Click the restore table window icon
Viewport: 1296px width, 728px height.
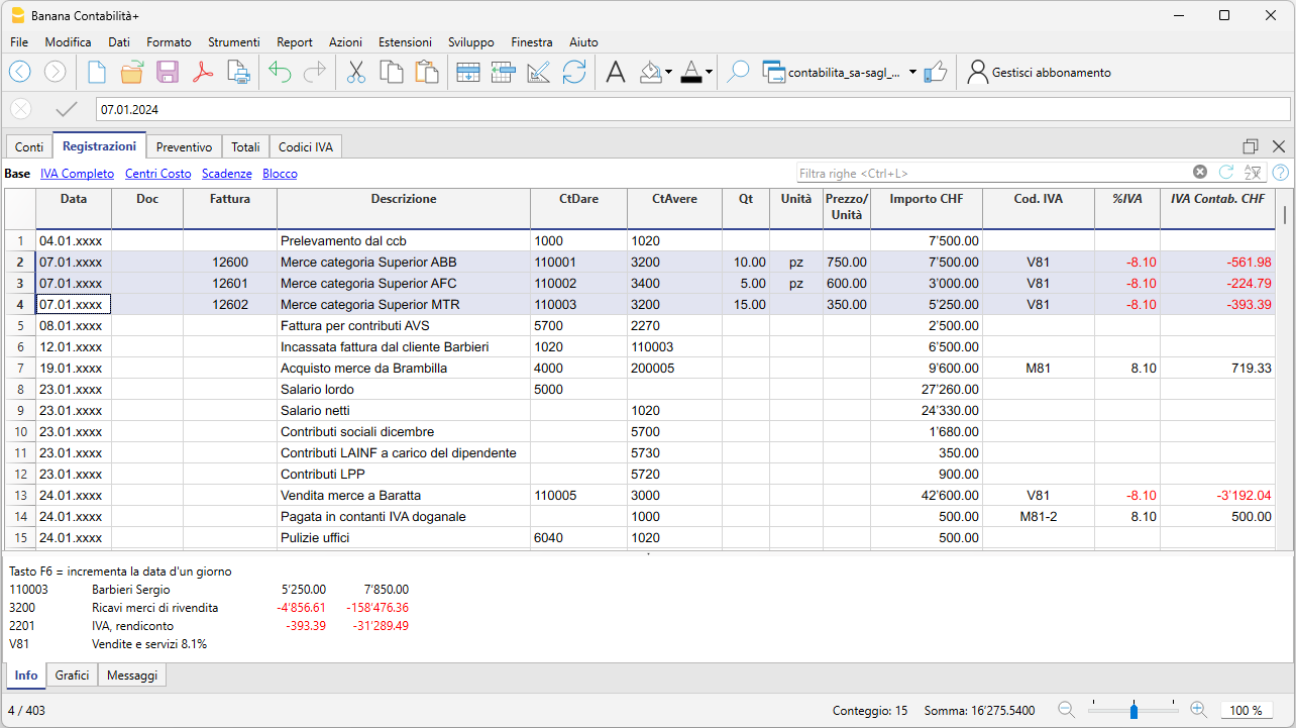pos(1250,146)
